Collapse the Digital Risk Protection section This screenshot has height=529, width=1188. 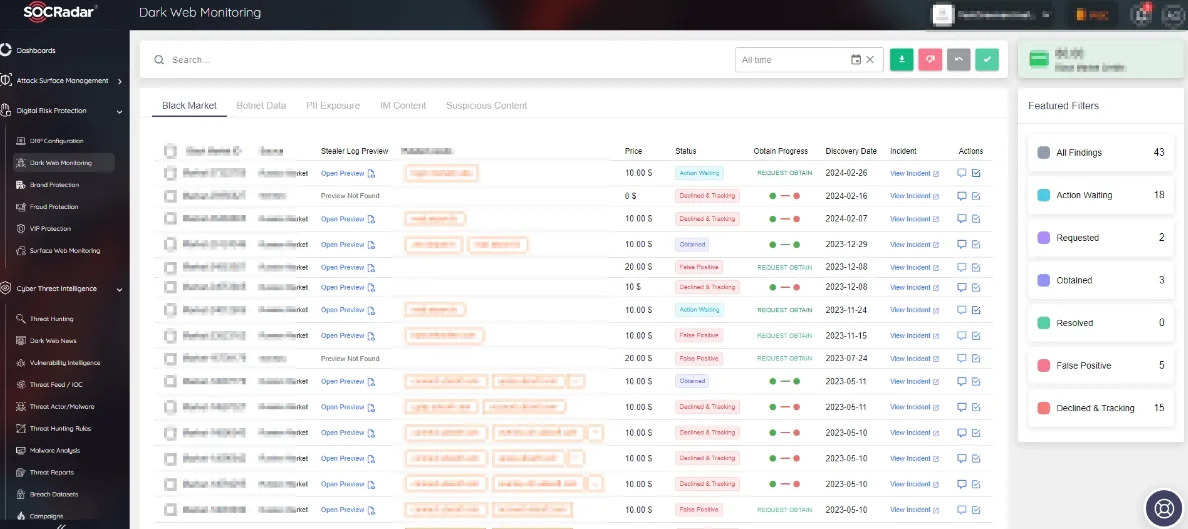click(119, 111)
